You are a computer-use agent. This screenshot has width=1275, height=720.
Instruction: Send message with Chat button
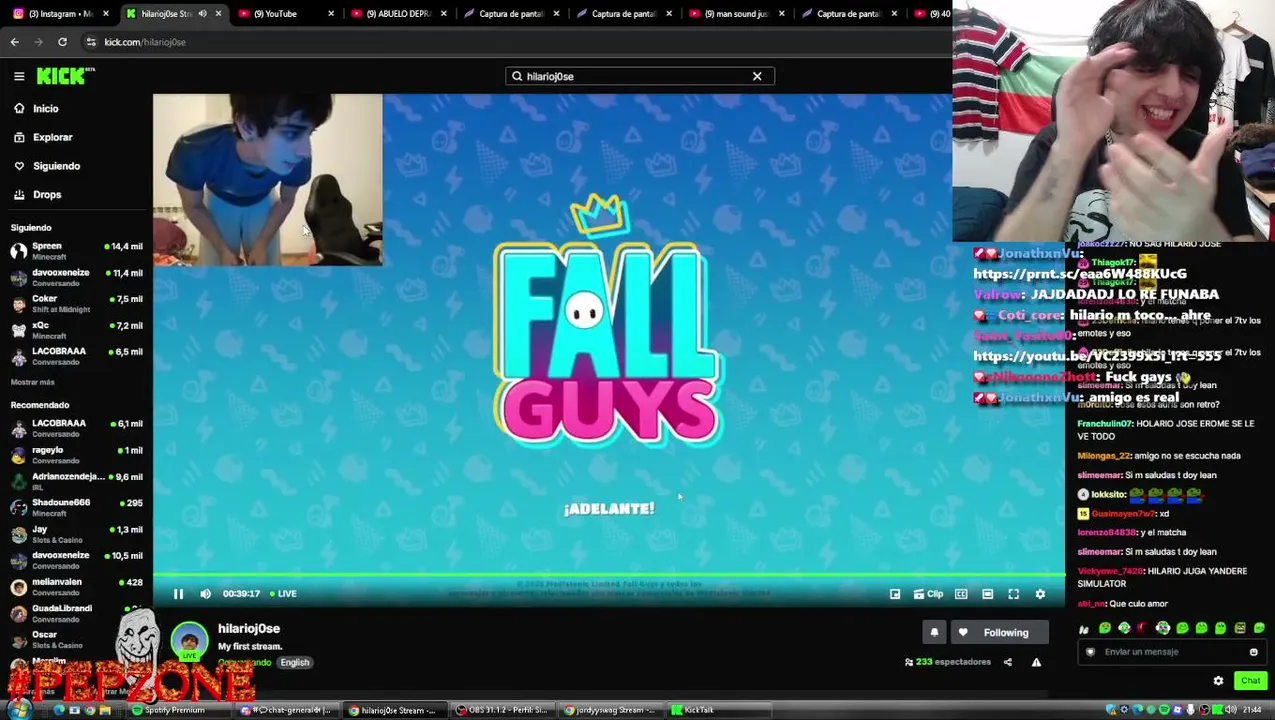[x=1250, y=681]
